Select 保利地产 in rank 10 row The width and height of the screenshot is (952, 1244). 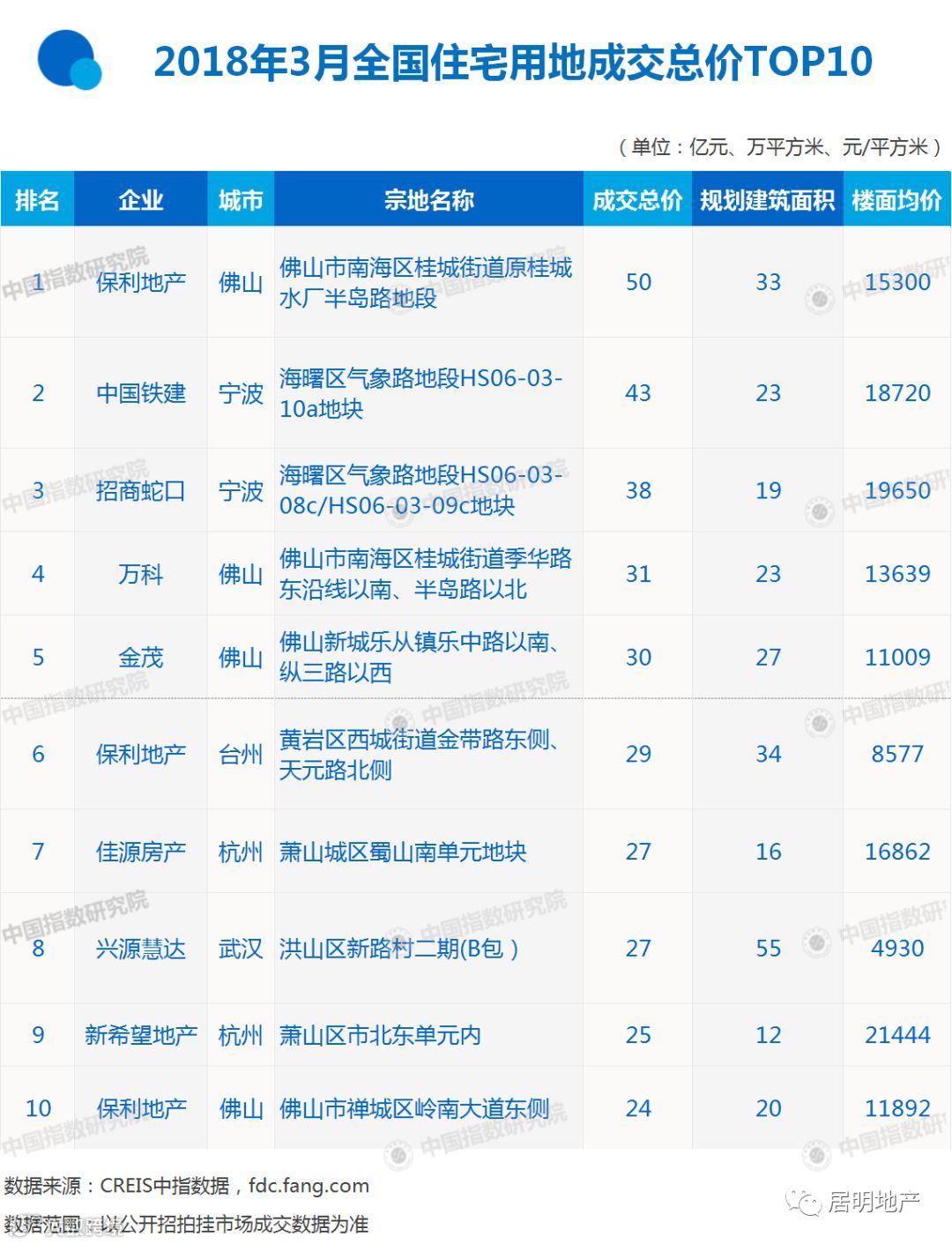click(141, 1108)
